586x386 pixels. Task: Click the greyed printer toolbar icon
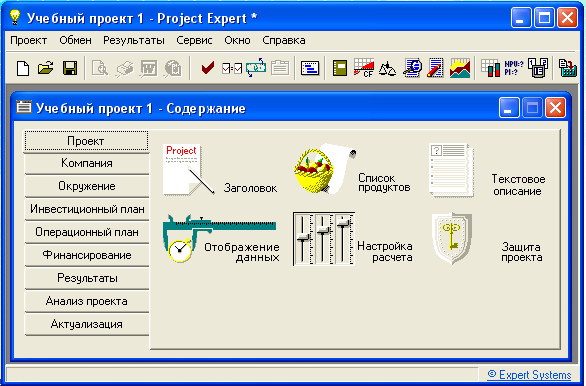tap(124, 68)
